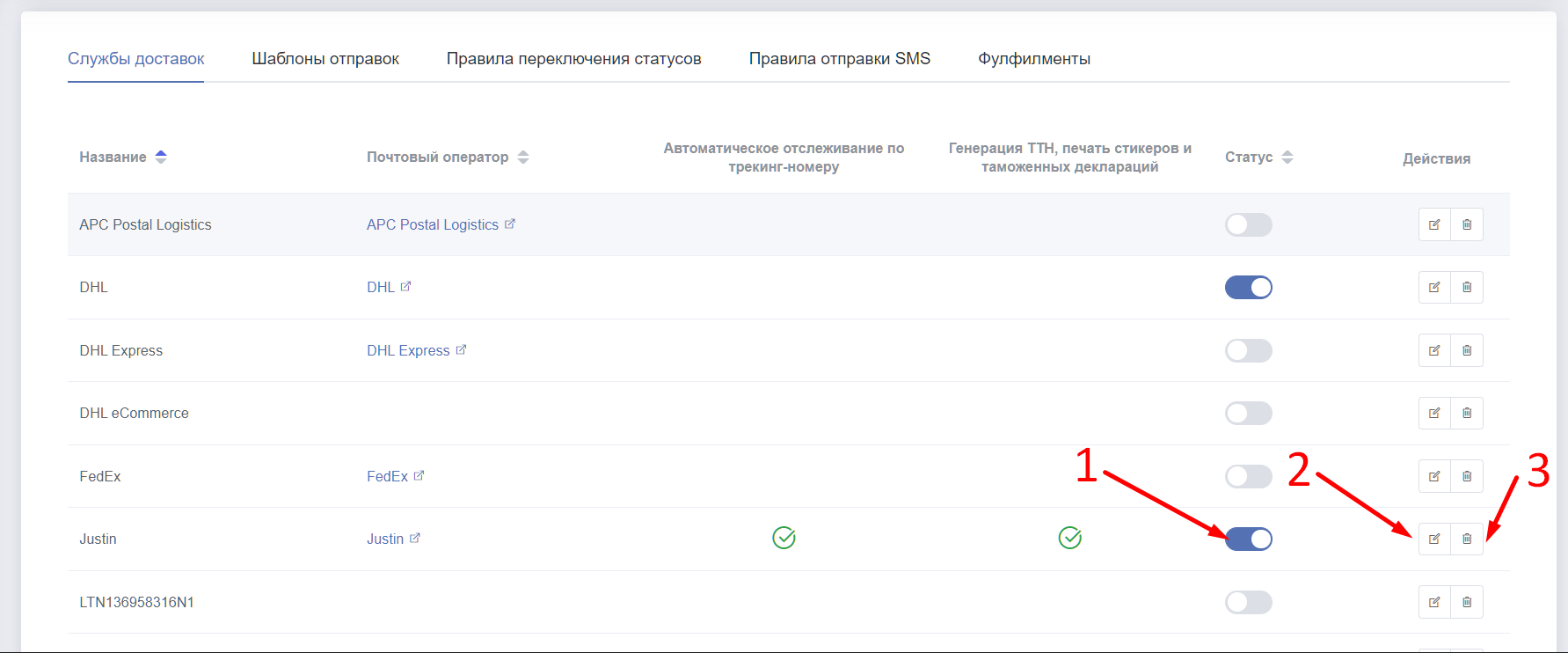Image resolution: width=1568 pixels, height=653 pixels.
Task: Open the Justin operator link
Action: point(393,539)
